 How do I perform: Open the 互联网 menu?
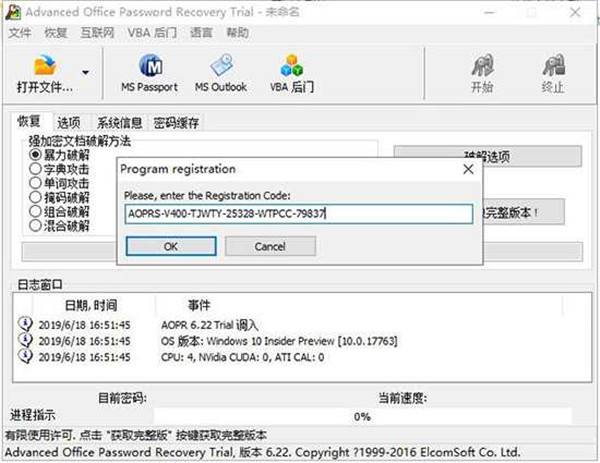[x=98, y=33]
